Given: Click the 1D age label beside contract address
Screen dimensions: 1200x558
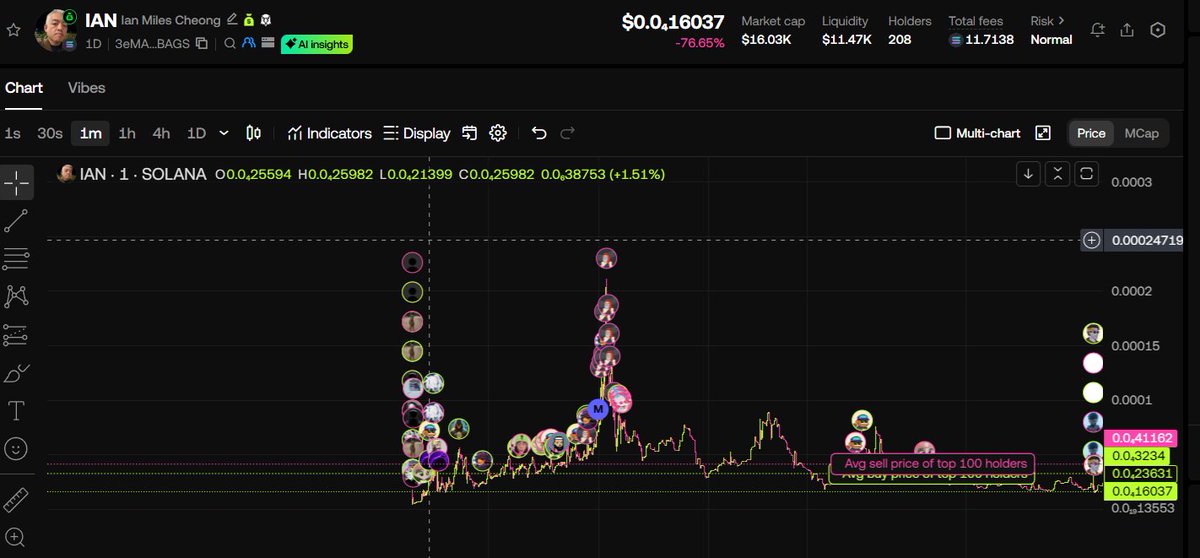Looking at the screenshot, I should tap(94, 44).
